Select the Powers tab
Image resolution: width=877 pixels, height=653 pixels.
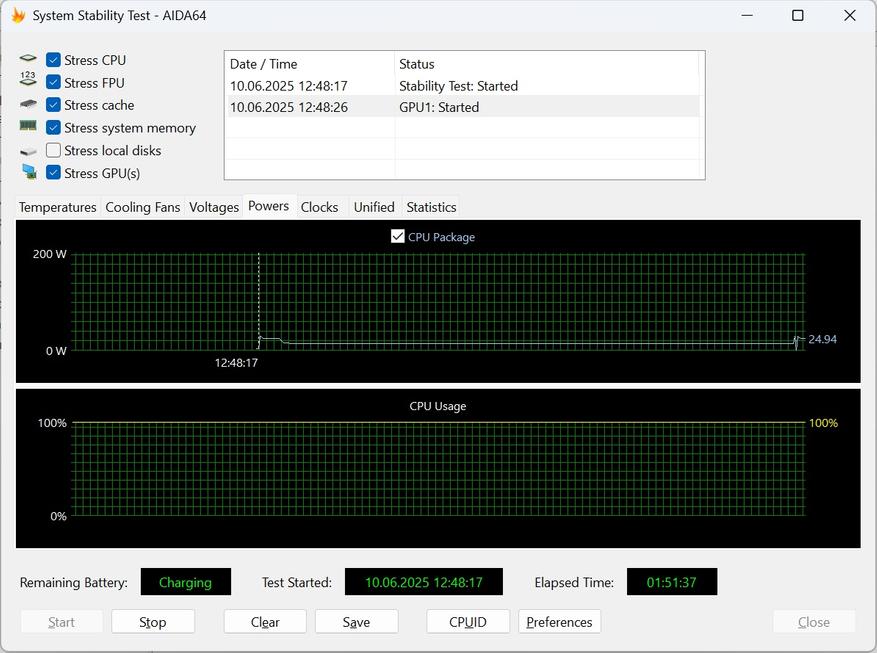tap(268, 206)
